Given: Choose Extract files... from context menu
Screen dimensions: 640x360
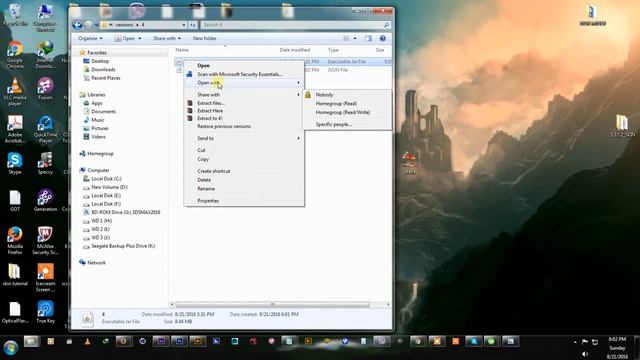Looking at the screenshot, I should [211, 103].
